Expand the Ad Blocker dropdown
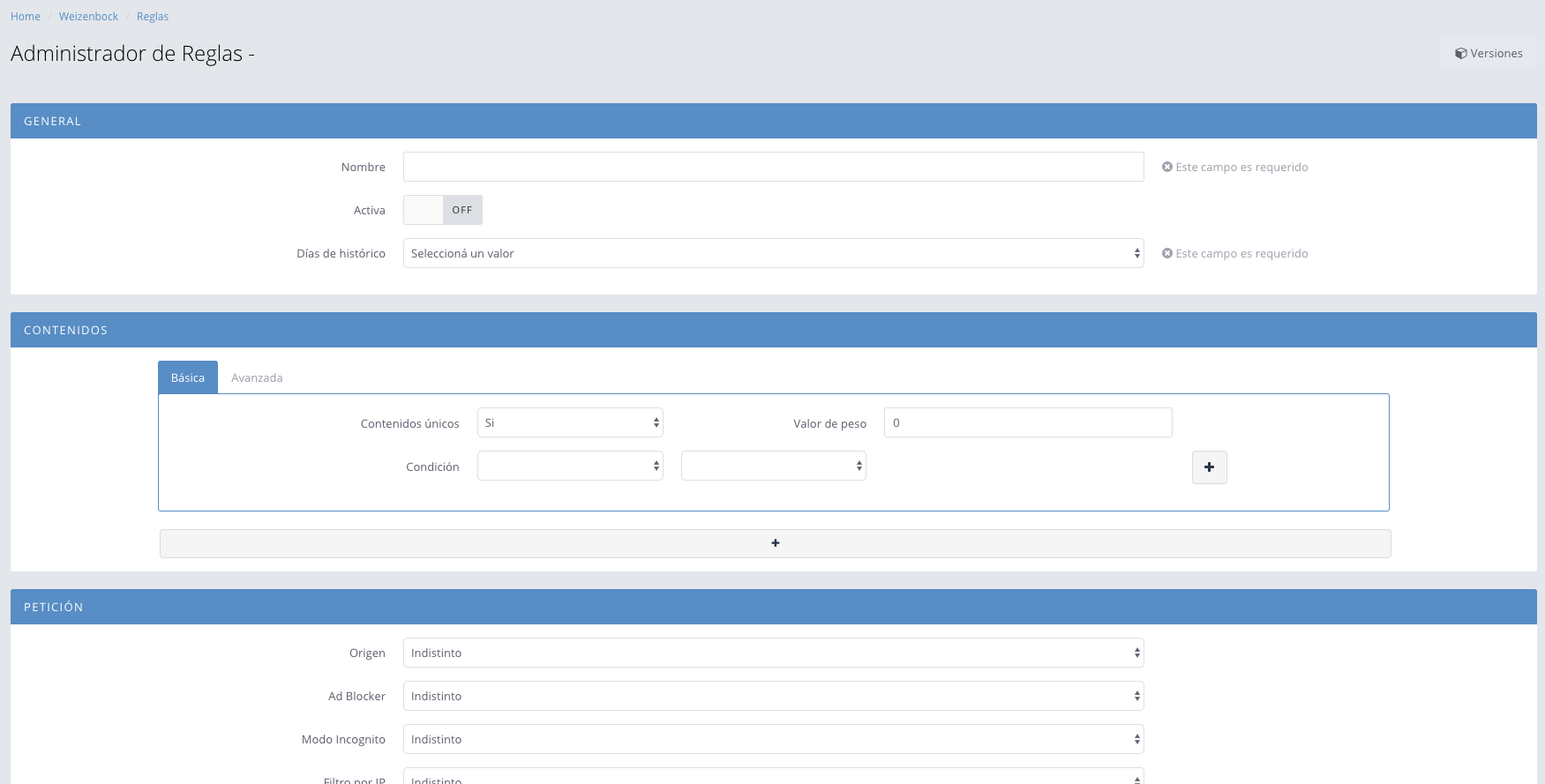This screenshot has width=1545, height=784. point(774,696)
